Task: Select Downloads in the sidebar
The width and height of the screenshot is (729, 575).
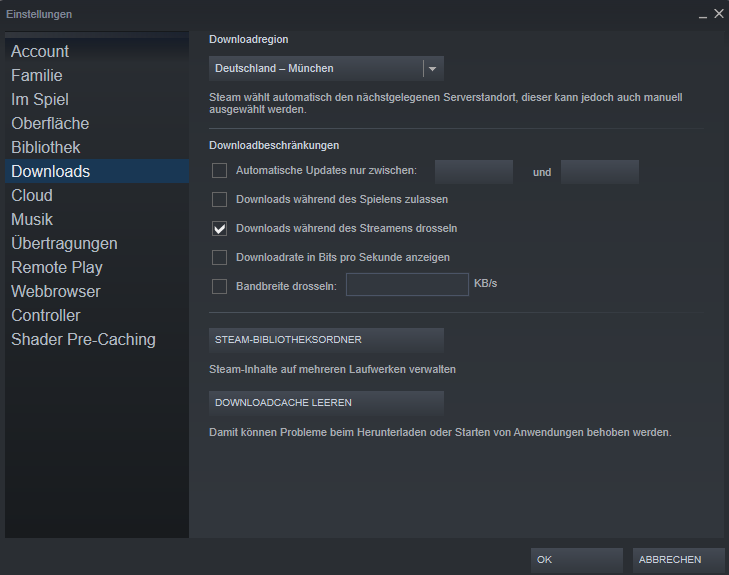Action: click(x=97, y=171)
